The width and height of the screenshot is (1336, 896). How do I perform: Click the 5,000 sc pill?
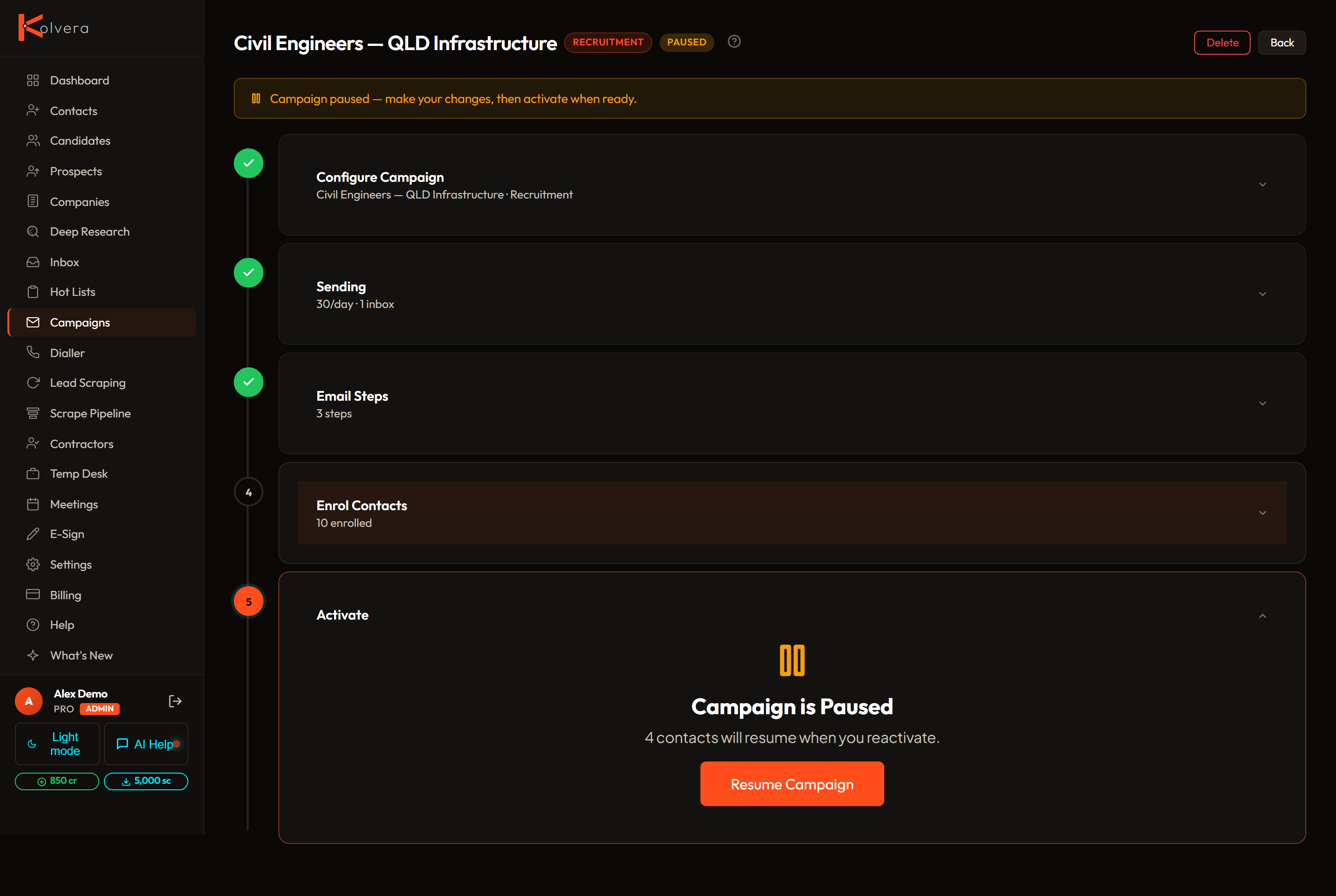(146, 781)
